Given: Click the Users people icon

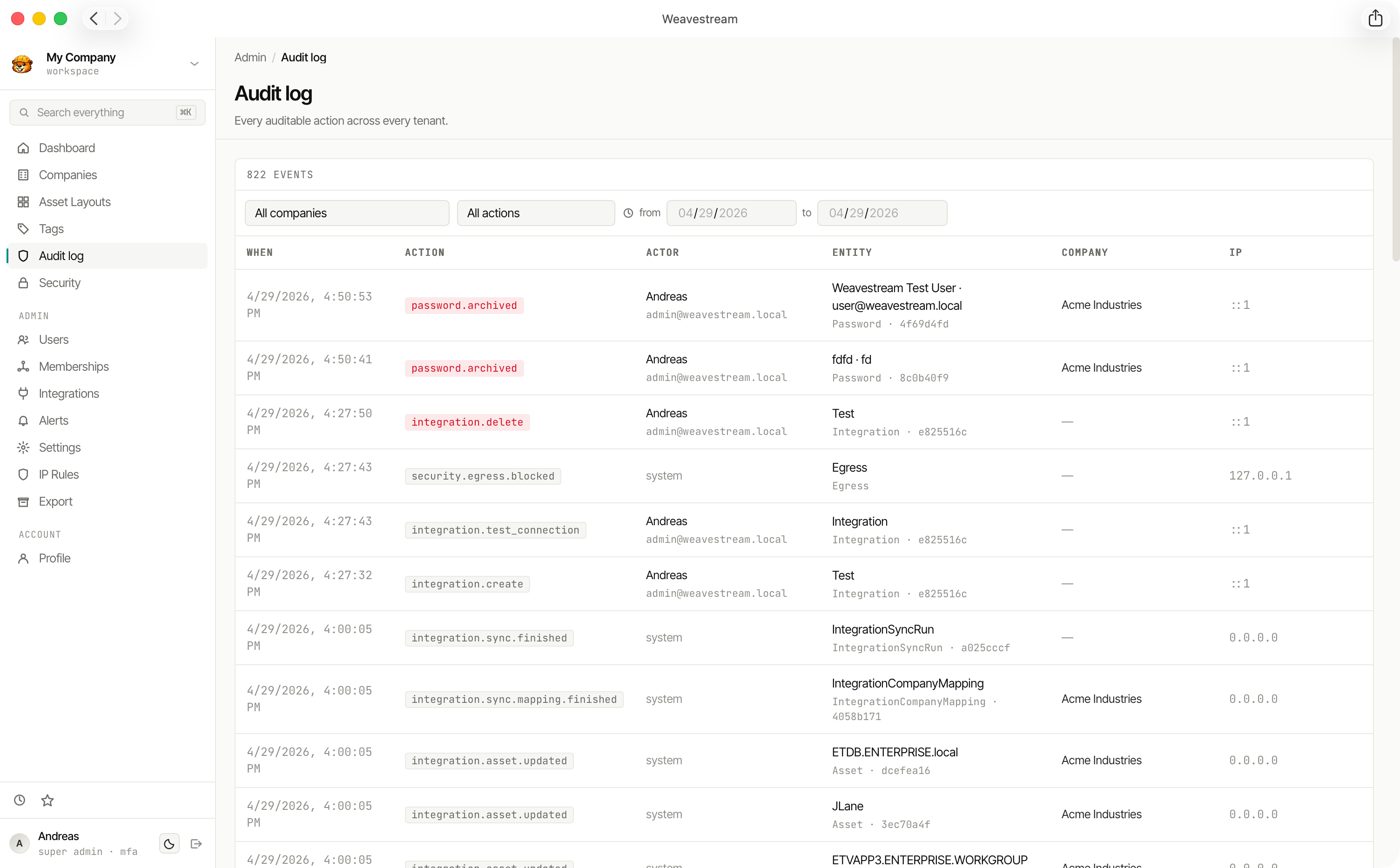Looking at the screenshot, I should coord(23,340).
